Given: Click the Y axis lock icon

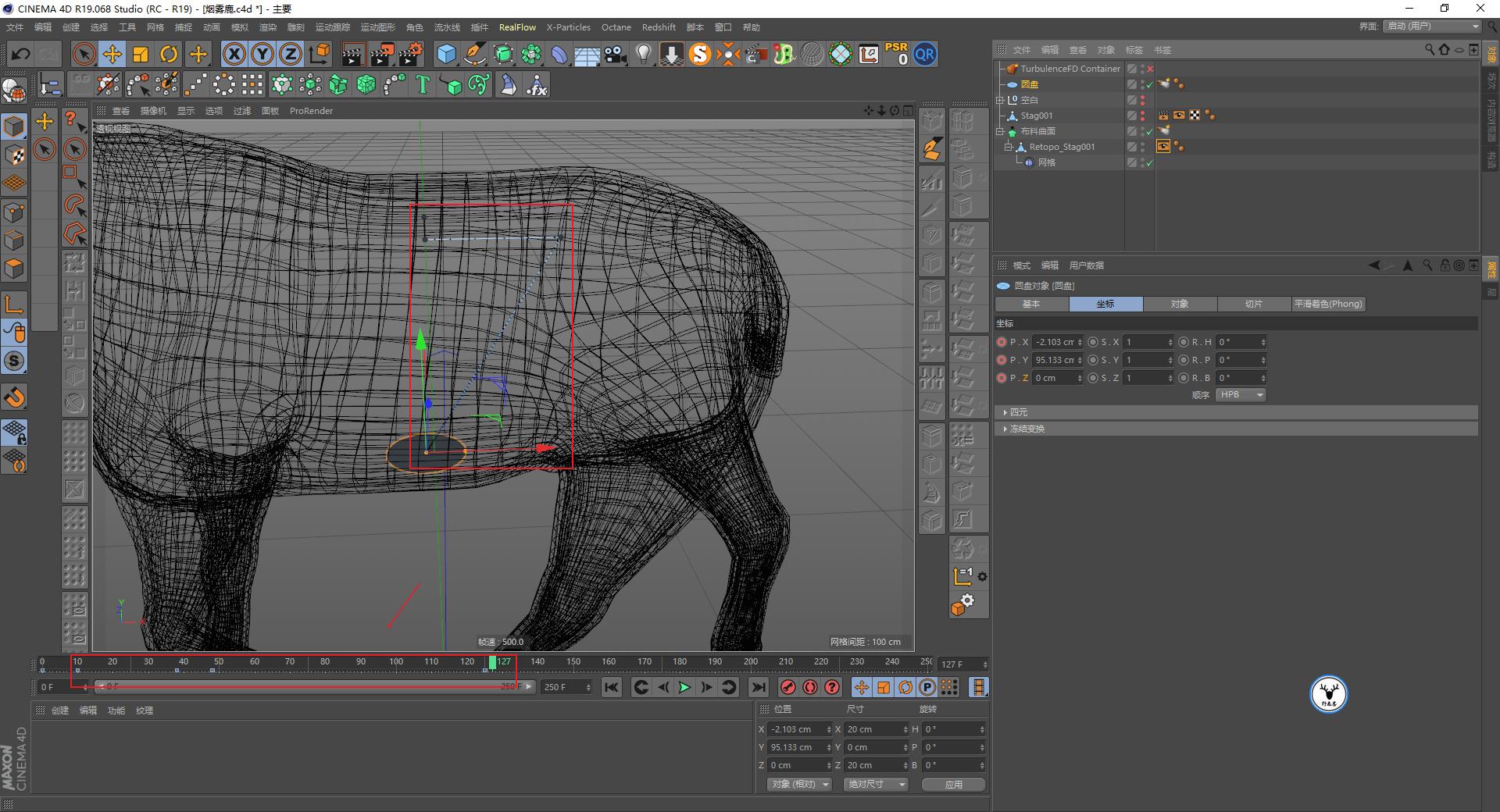Looking at the screenshot, I should [x=262, y=54].
